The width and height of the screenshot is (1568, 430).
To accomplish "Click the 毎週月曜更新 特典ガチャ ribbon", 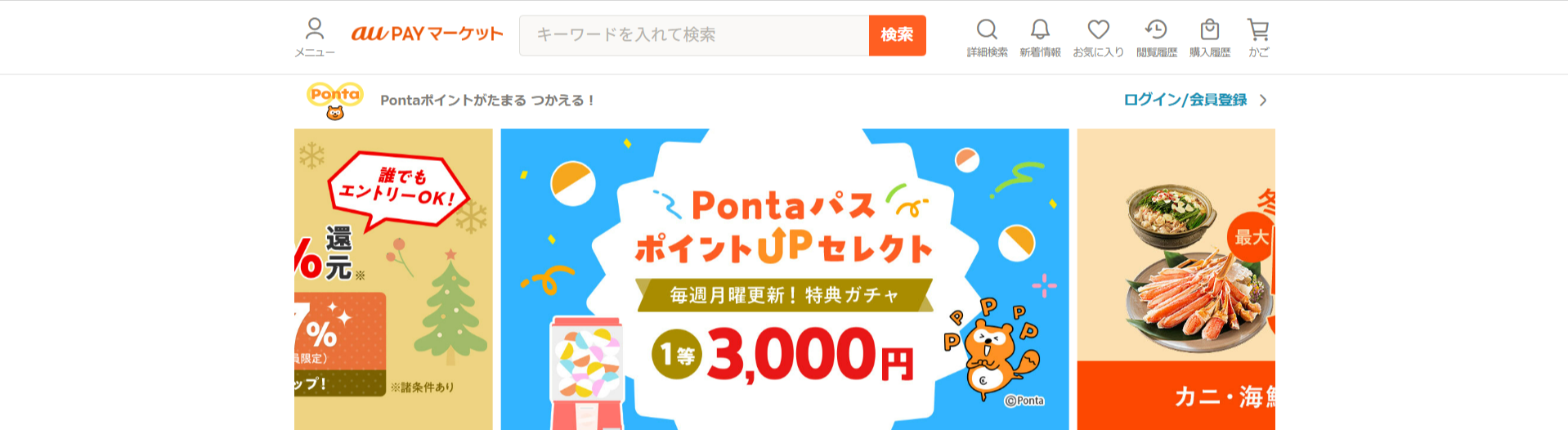I will (785, 295).
